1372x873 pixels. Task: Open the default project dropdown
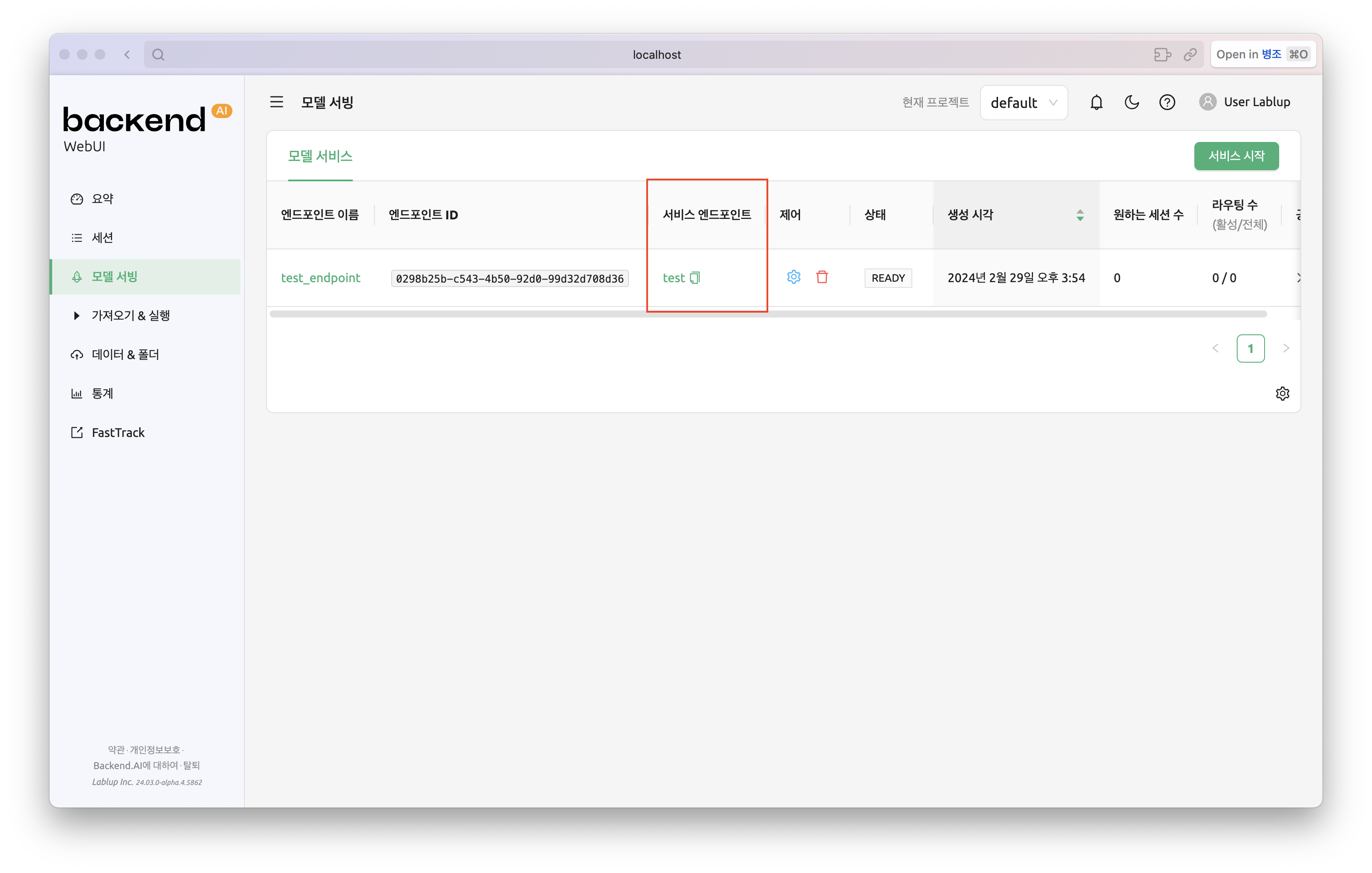click(x=1023, y=103)
